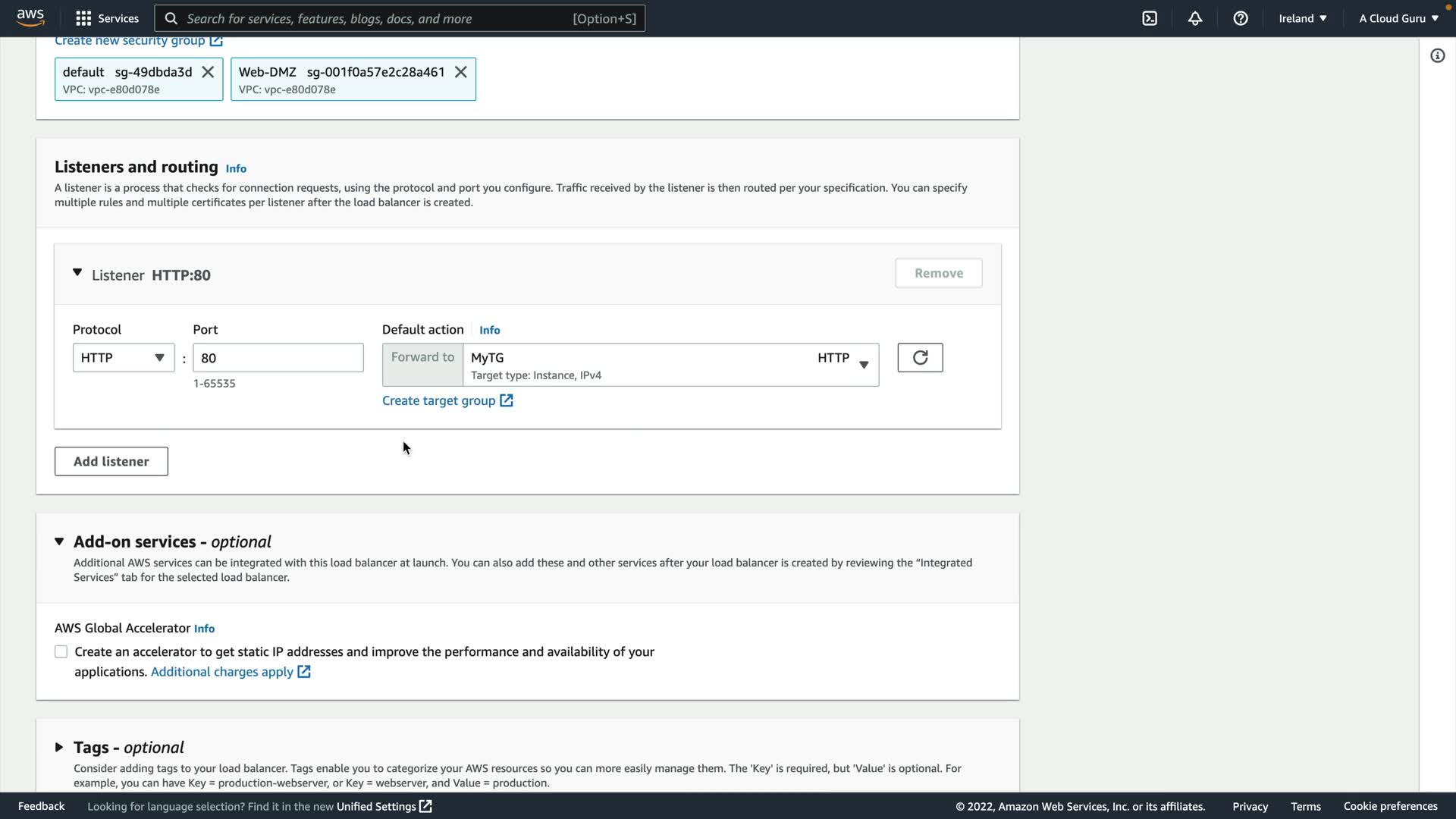
Task: Expand the Tags optional section
Action: click(59, 748)
